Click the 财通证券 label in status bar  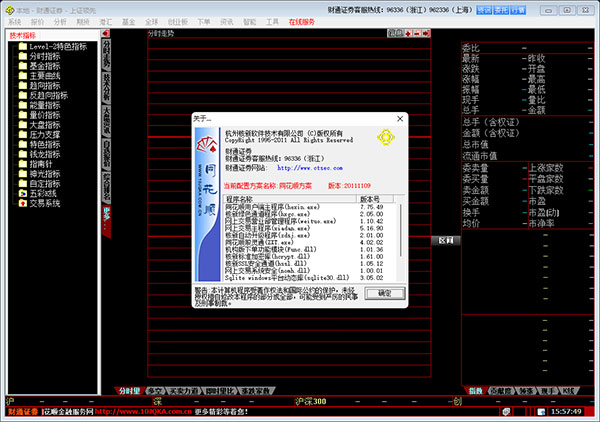(23, 412)
